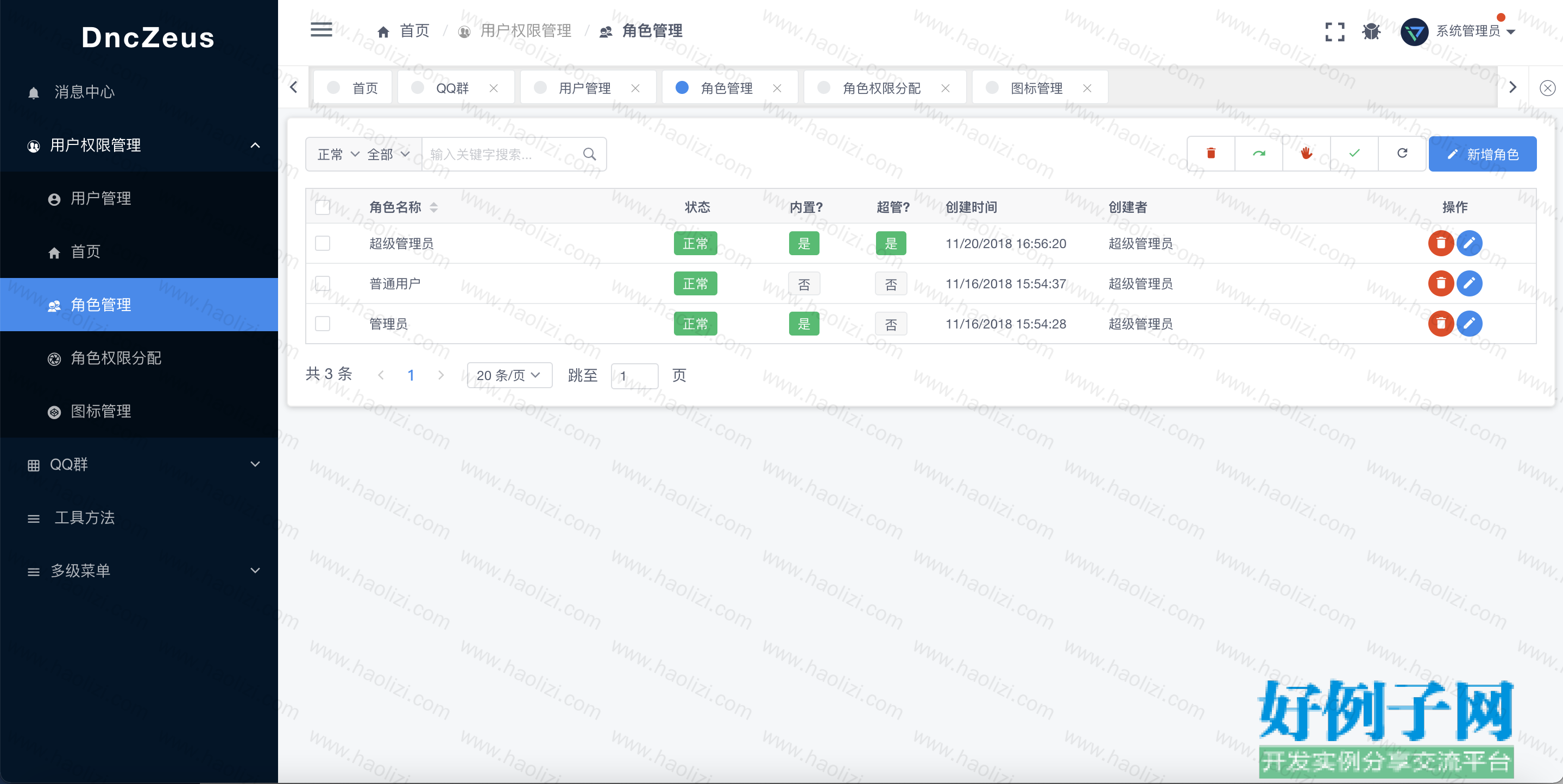Viewport: 1563px width, 784px height.
Task: Click page number 1 in pagination
Action: click(x=411, y=376)
